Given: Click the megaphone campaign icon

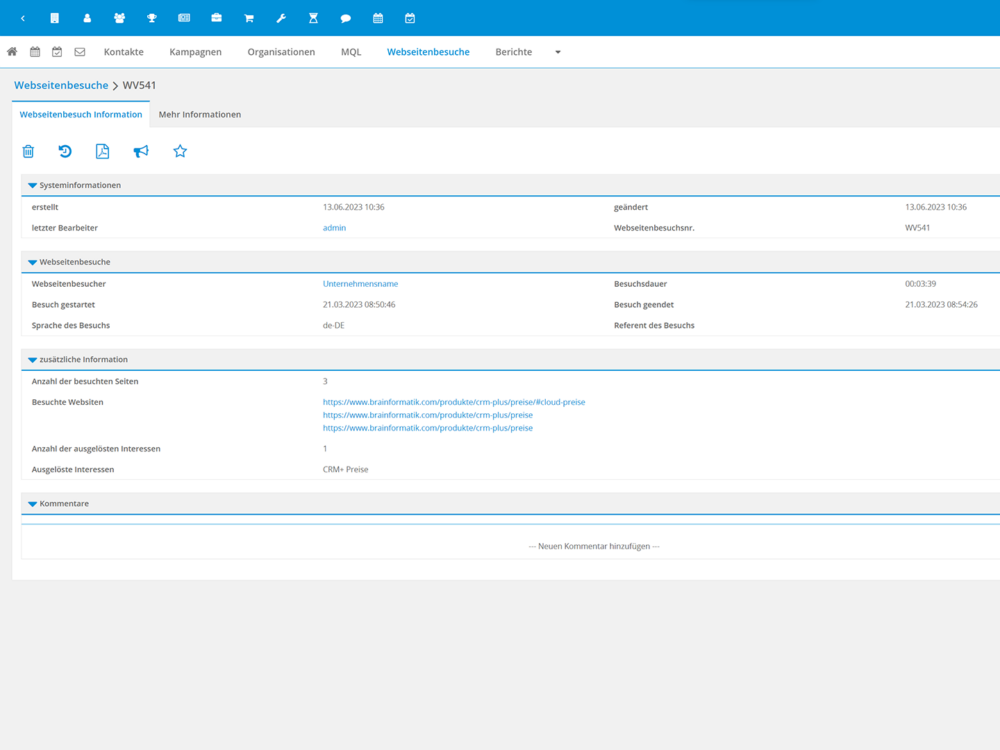Looking at the screenshot, I should tap(141, 151).
